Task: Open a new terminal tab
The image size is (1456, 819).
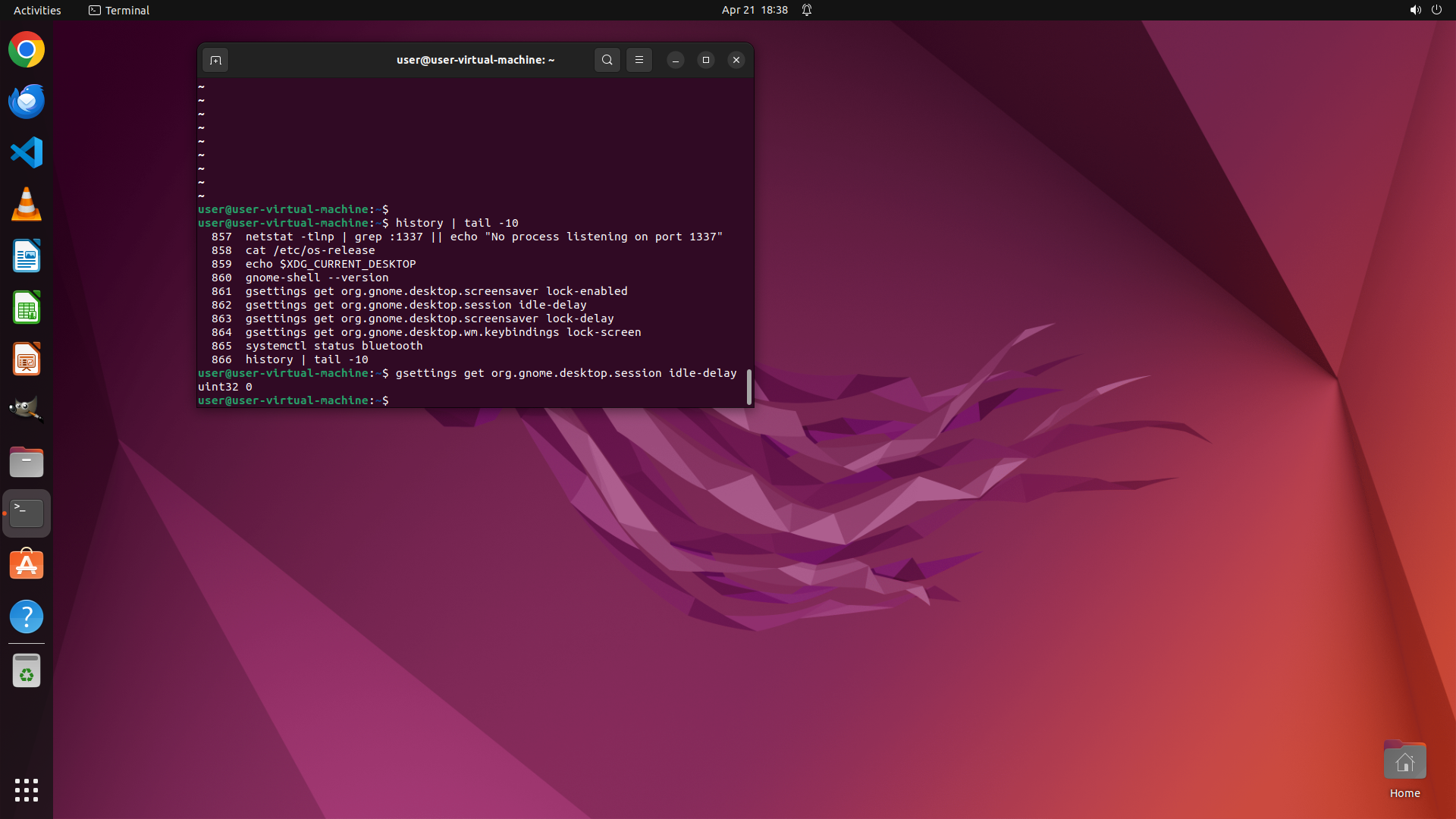Action: tap(215, 60)
